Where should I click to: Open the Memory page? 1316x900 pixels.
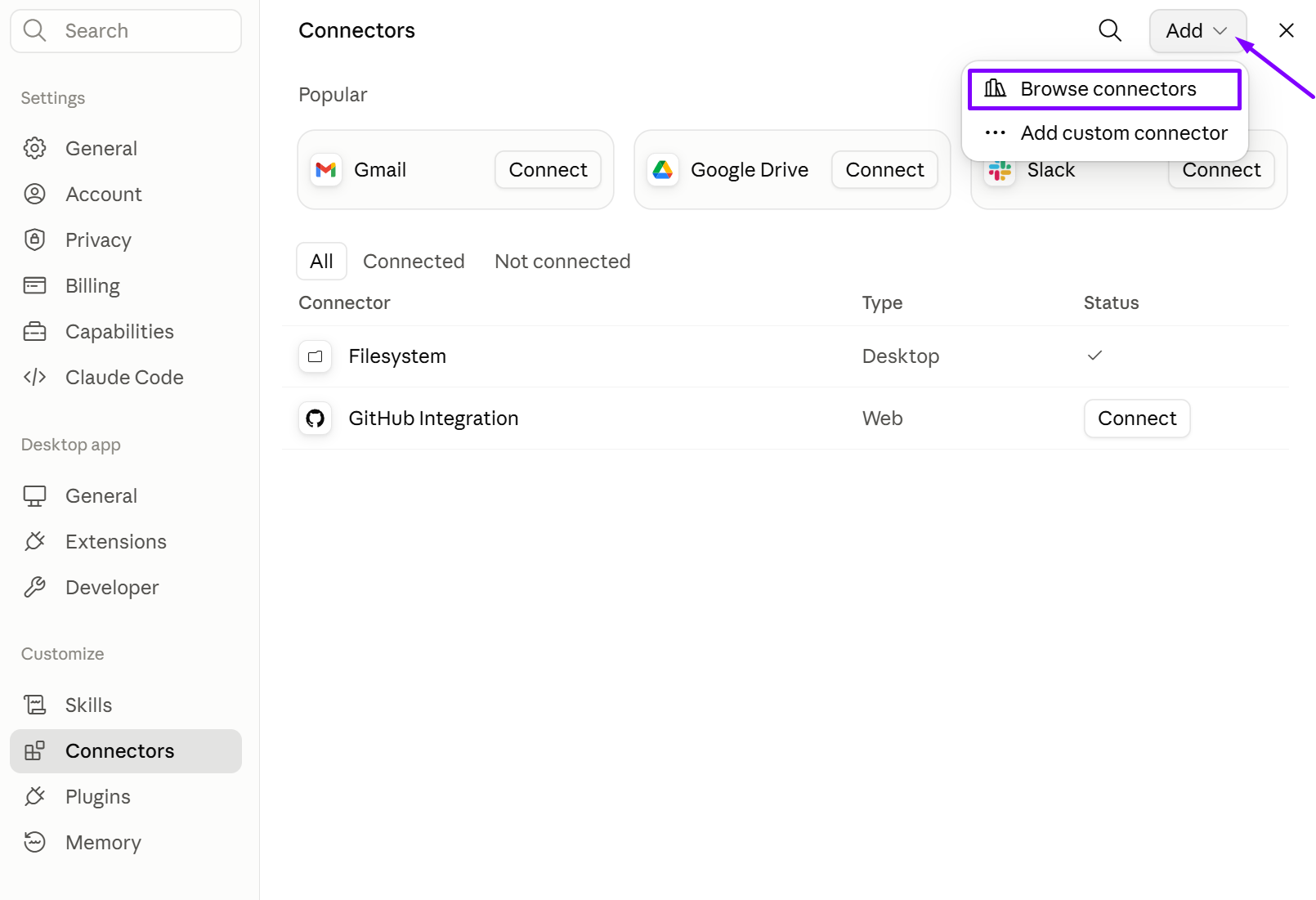[126, 843]
